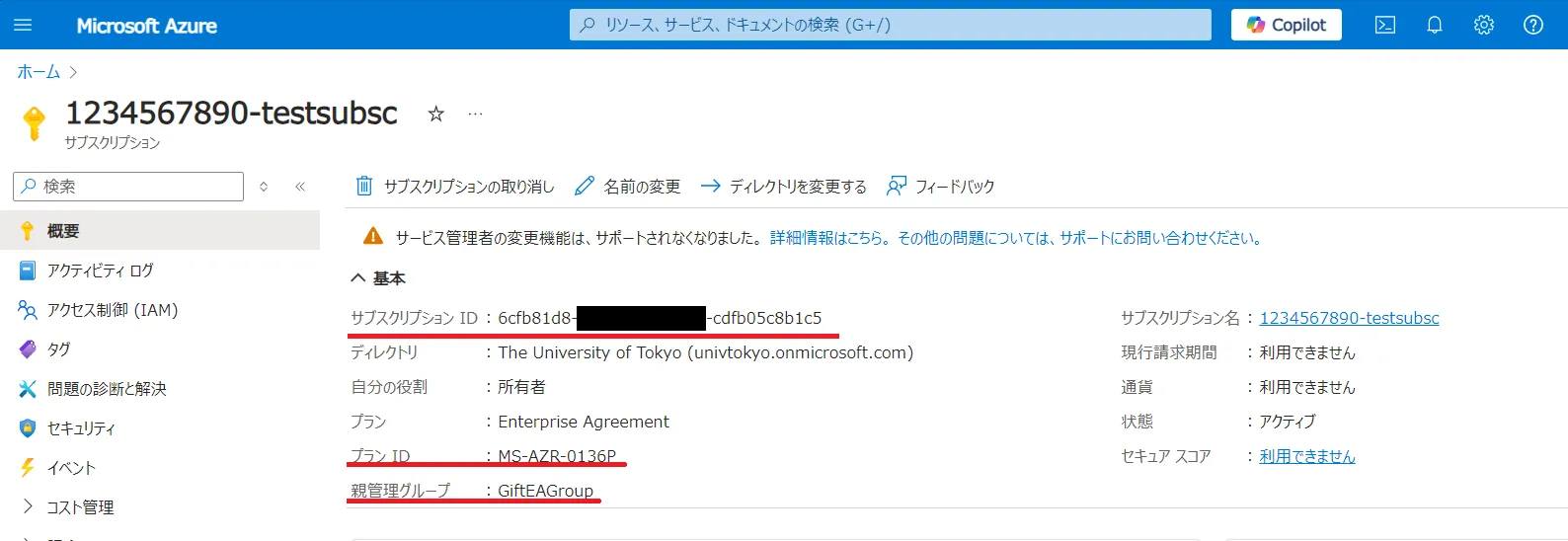1568x541 pixels.
Task: Toggle the sidebar expand/collapse arrows
Action: tap(264, 186)
